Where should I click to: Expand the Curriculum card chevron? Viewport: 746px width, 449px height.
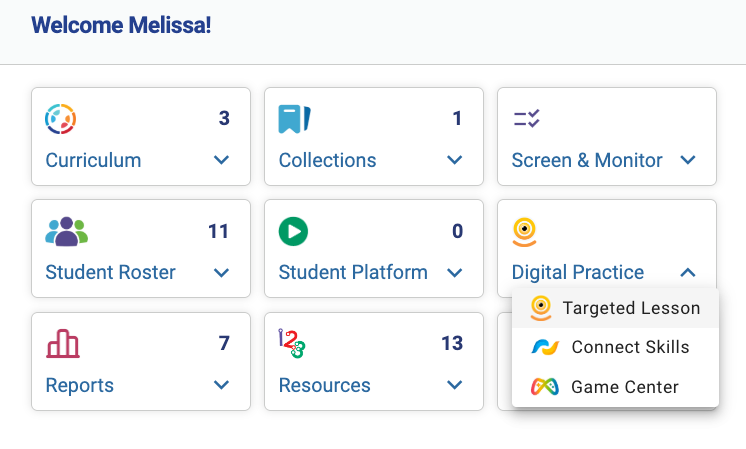tap(221, 160)
